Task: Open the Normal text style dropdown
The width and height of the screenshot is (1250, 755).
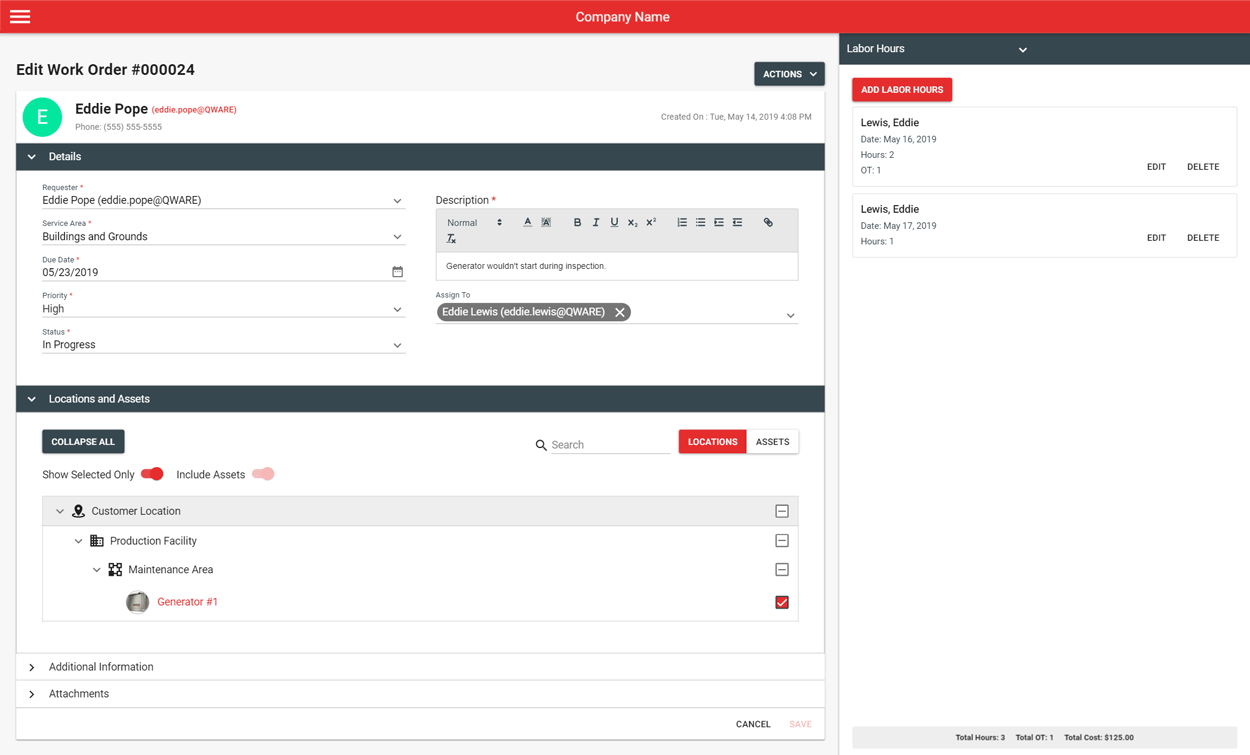Action: point(474,222)
